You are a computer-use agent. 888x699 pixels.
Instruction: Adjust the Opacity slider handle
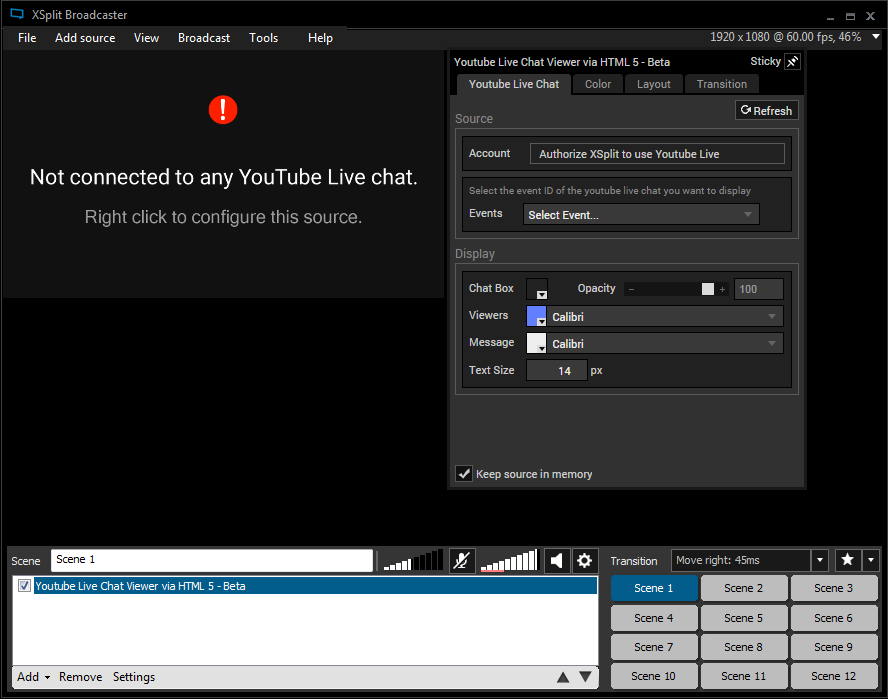click(x=707, y=289)
